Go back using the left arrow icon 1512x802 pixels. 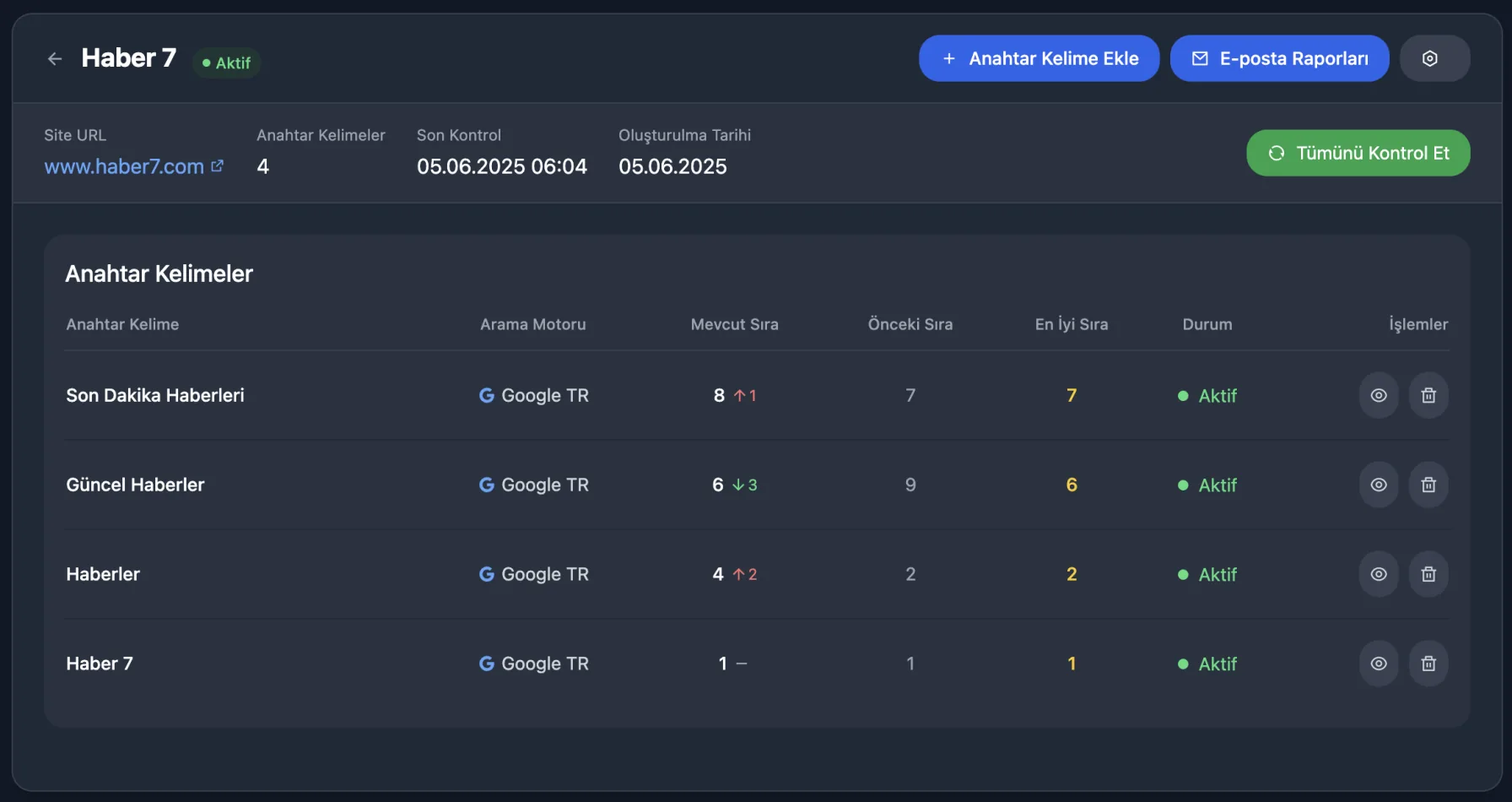click(55, 58)
